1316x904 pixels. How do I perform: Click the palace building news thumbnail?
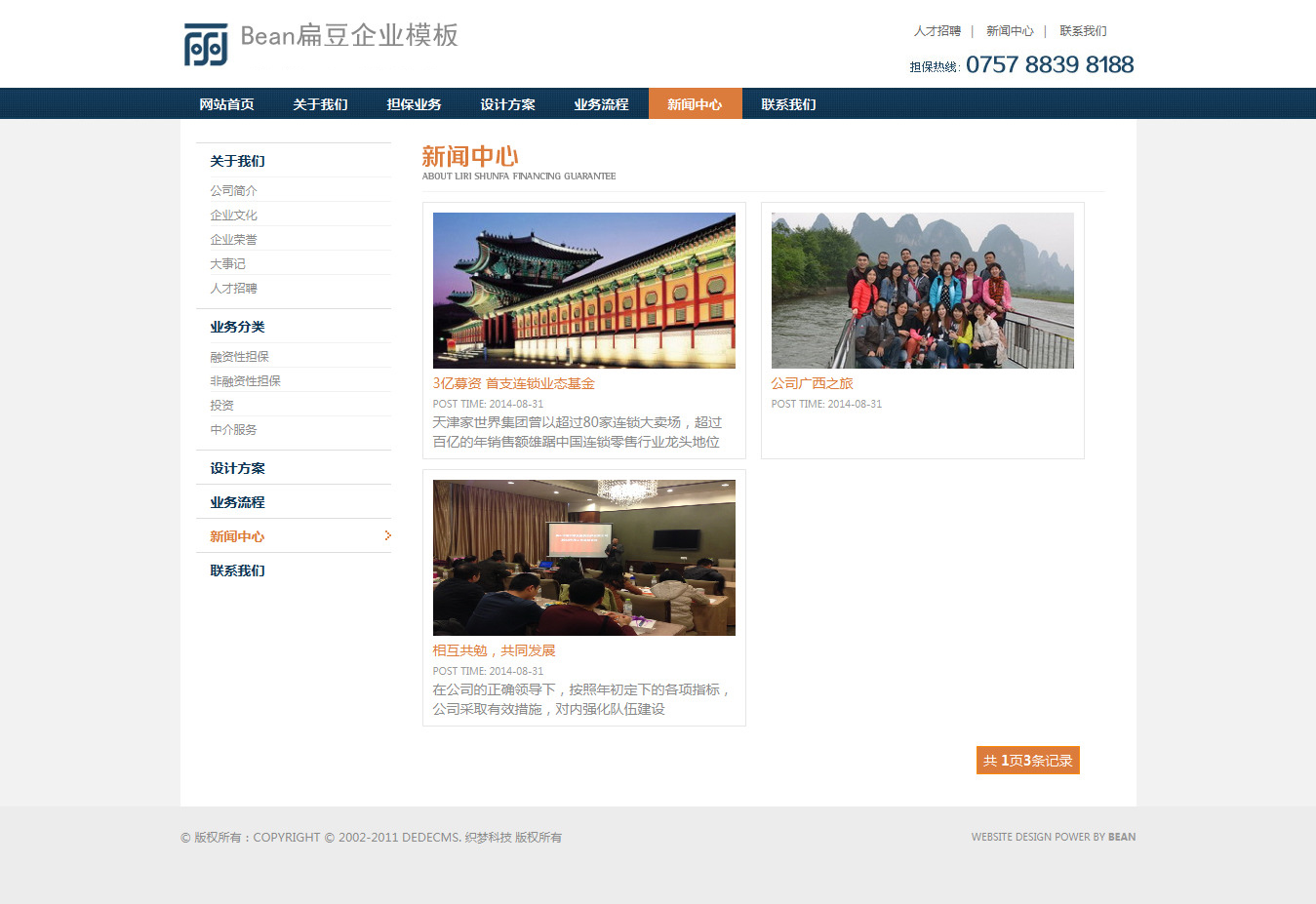tap(583, 290)
